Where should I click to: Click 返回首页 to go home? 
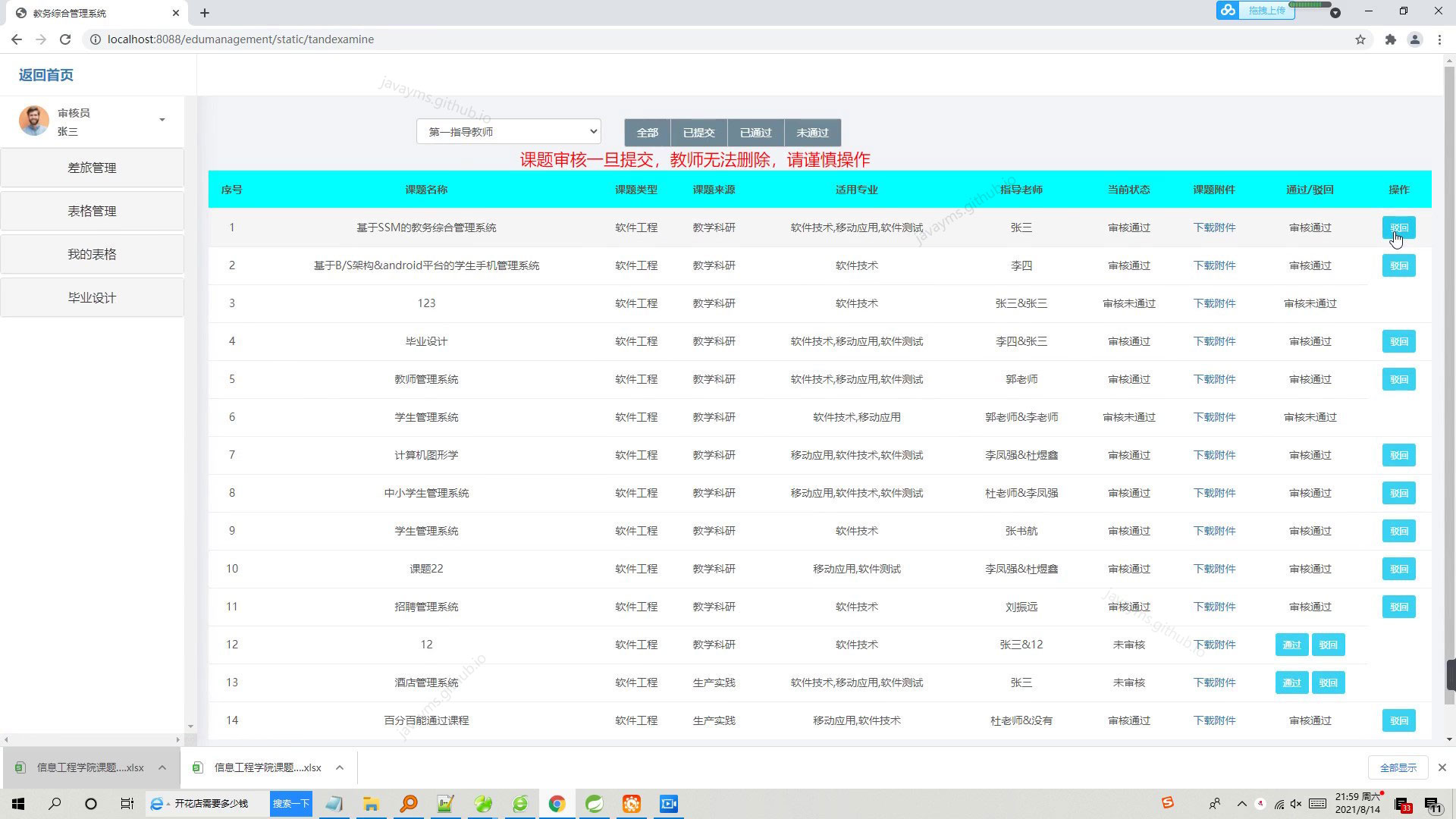pos(45,74)
